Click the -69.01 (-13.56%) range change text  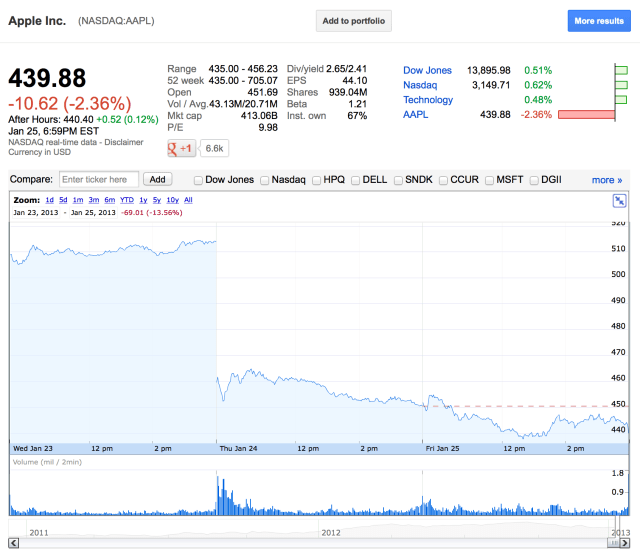click(x=151, y=213)
